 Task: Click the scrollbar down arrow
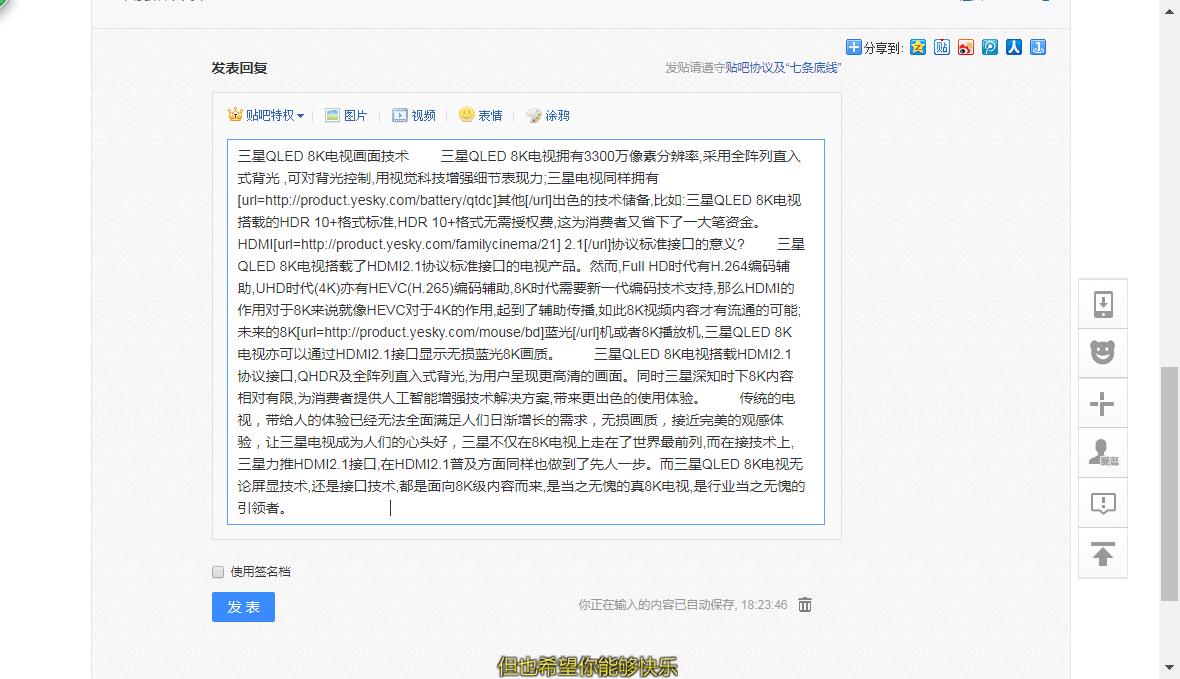pos(1169,667)
